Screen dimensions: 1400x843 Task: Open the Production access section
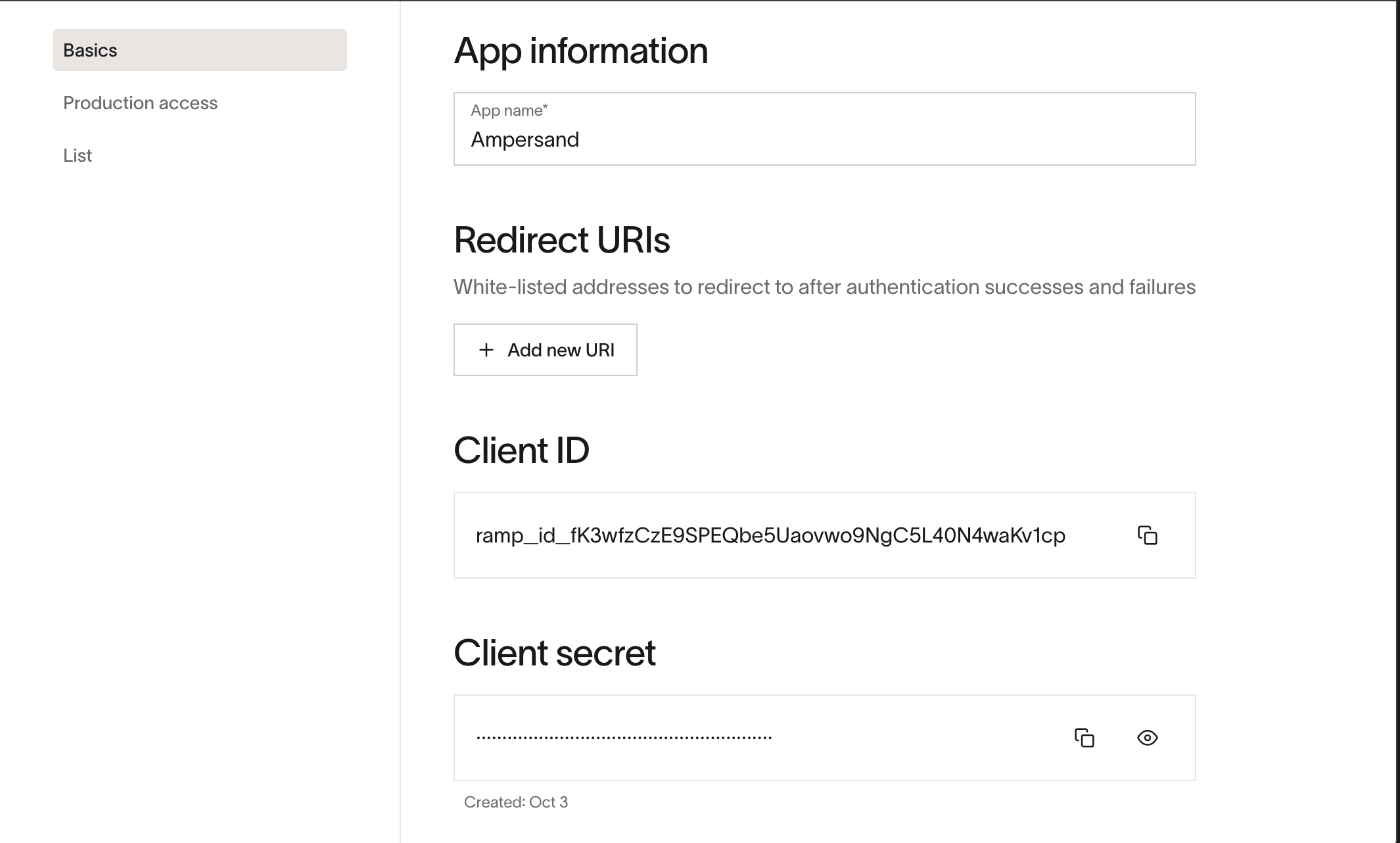click(x=140, y=103)
